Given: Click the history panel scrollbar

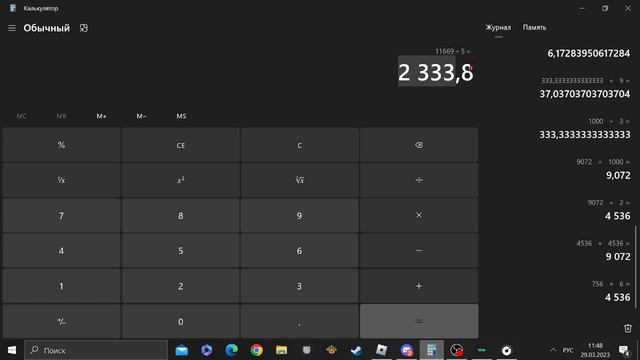Looking at the screenshot, I should (x=636, y=267).
